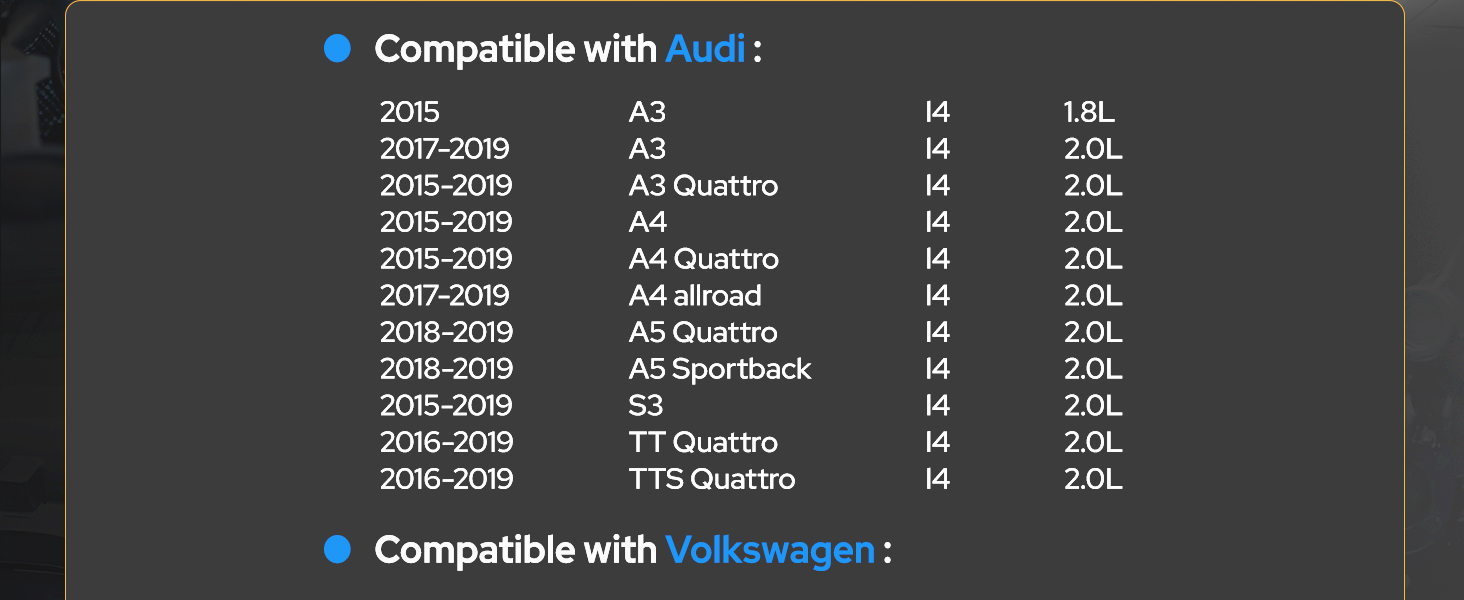The height and width of the screenshot is (600, 1464).
Task: Click the A5 Quattro model entry
Action: pyautogui.click(x=703, y=332)
